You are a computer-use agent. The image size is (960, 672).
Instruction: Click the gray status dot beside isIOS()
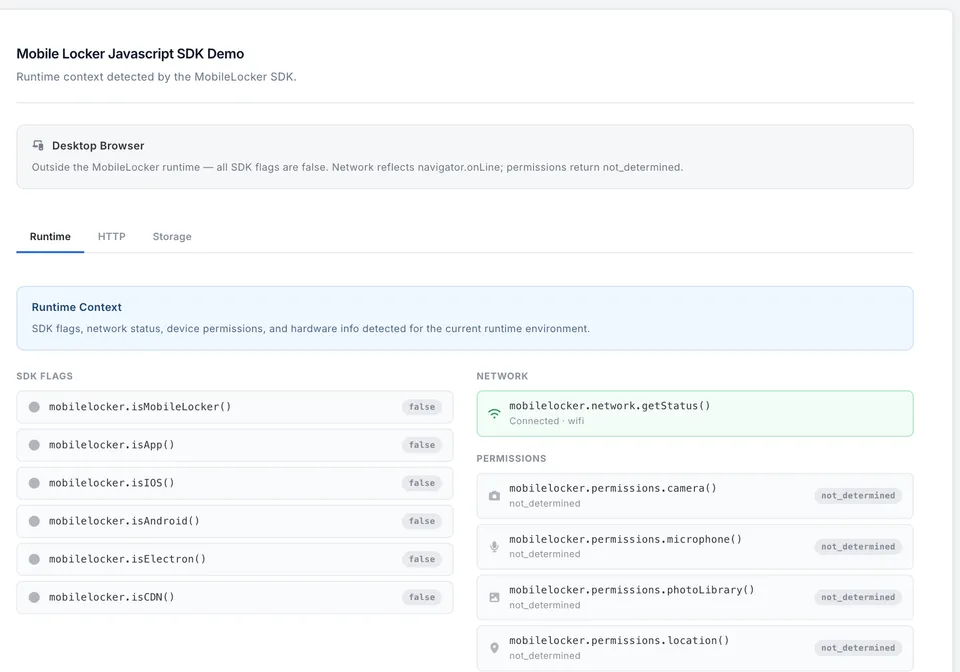(x=34, y=483)
